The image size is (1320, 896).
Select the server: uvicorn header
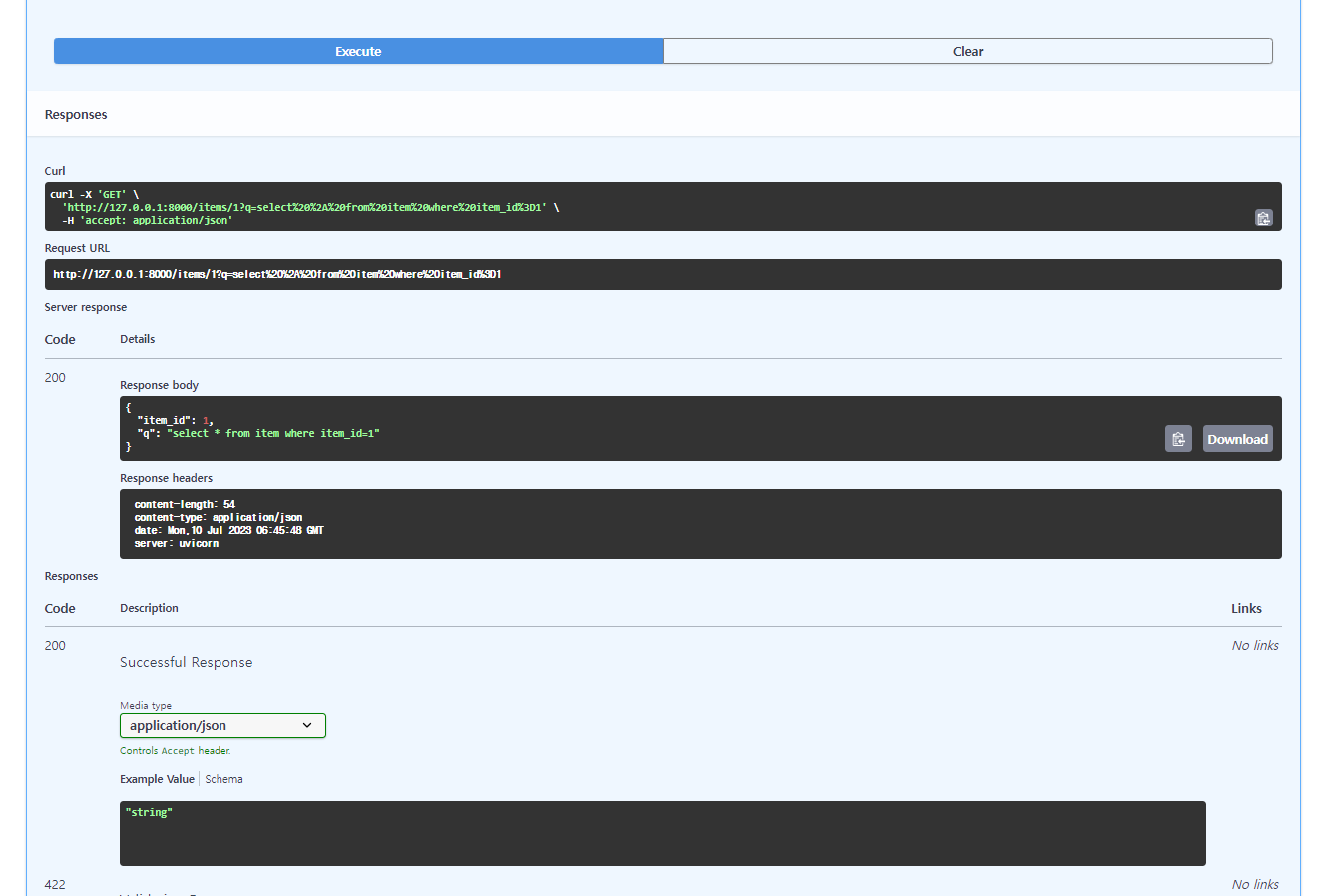click(x=177, y=543)
